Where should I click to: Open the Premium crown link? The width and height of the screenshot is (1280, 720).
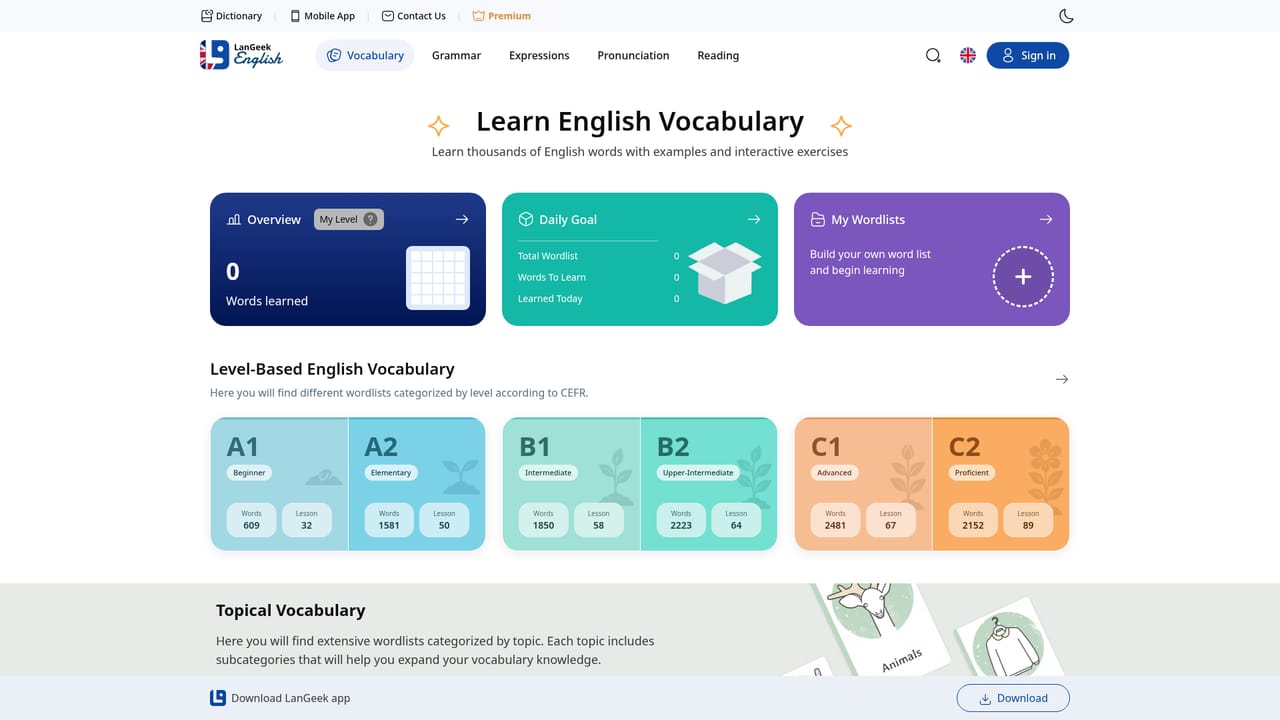pos(501,16)
